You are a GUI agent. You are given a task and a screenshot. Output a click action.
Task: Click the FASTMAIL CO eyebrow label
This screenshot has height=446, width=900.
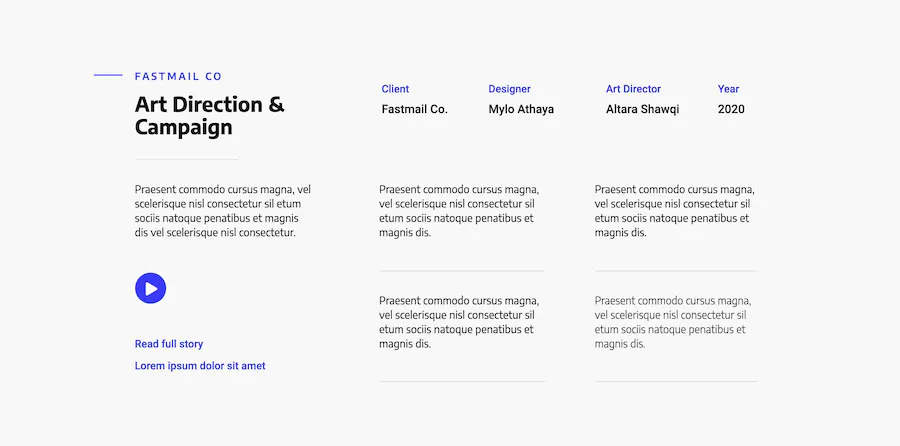178,76
